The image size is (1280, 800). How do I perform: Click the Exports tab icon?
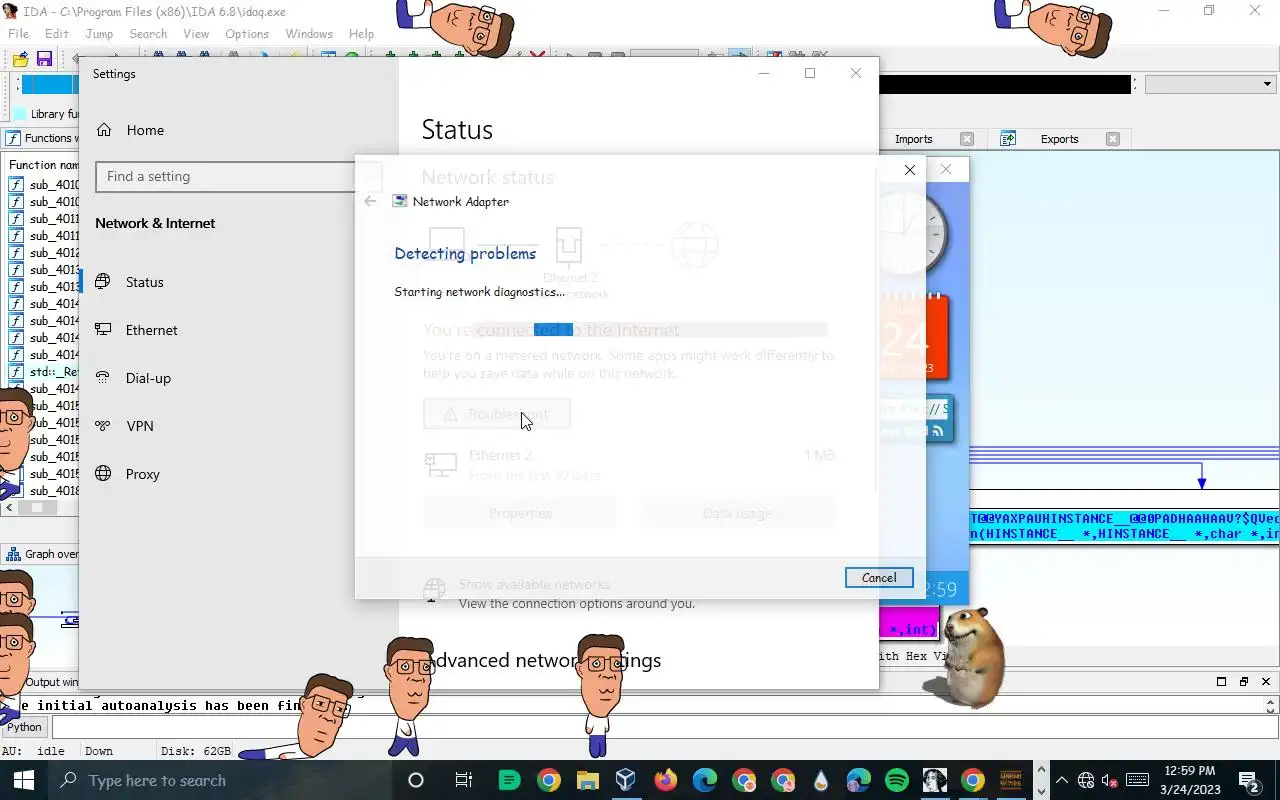pyautogui.click(x=1008, y=139)
